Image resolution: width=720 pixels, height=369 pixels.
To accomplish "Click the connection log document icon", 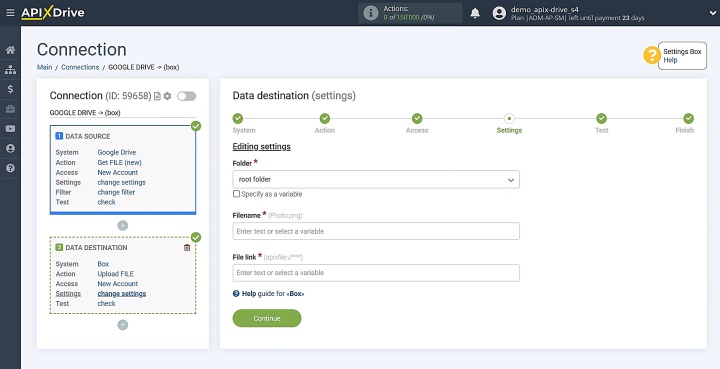I will click(x=157, y=96).
